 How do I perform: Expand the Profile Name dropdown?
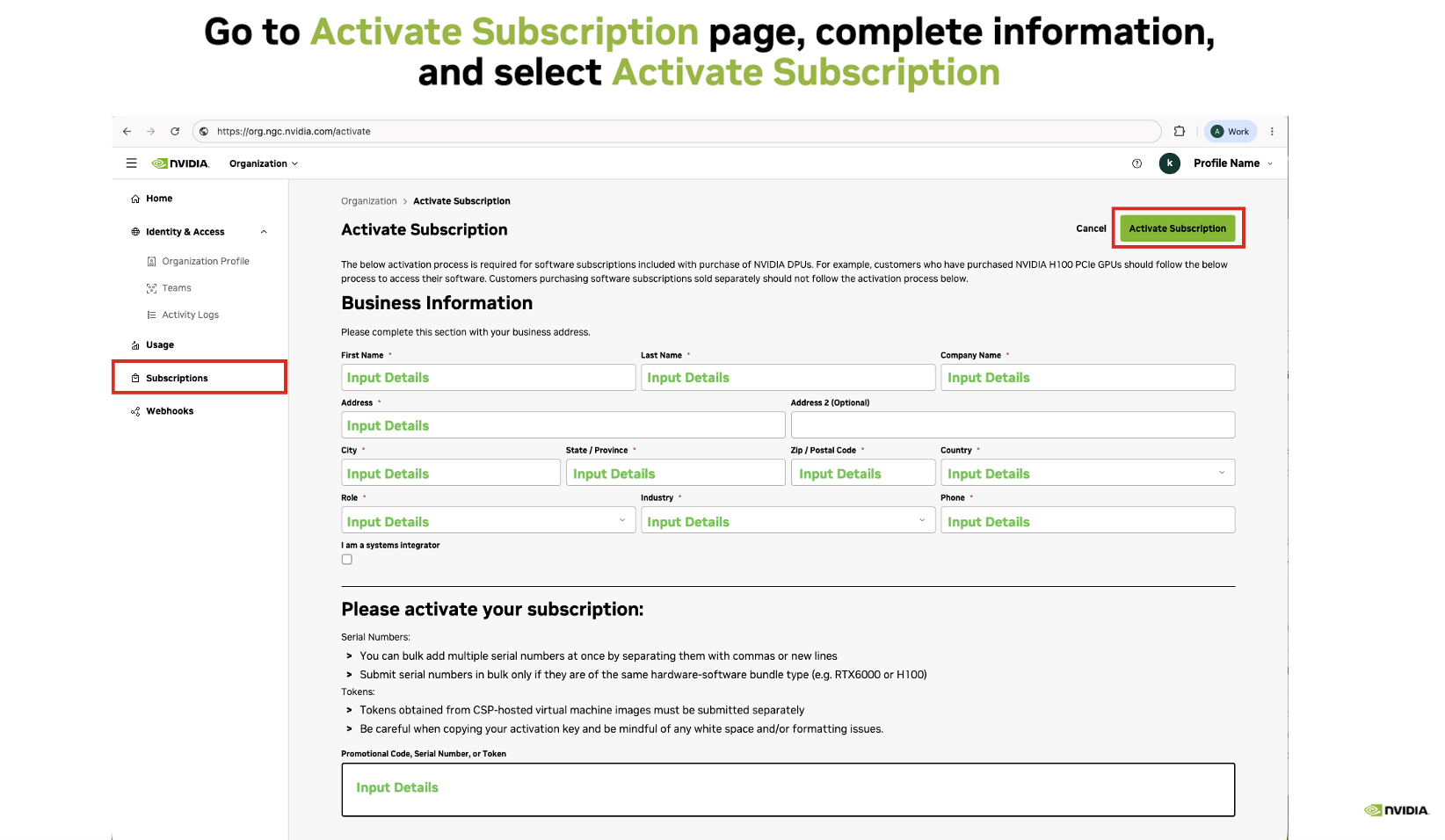click(x=1233, y=163)
